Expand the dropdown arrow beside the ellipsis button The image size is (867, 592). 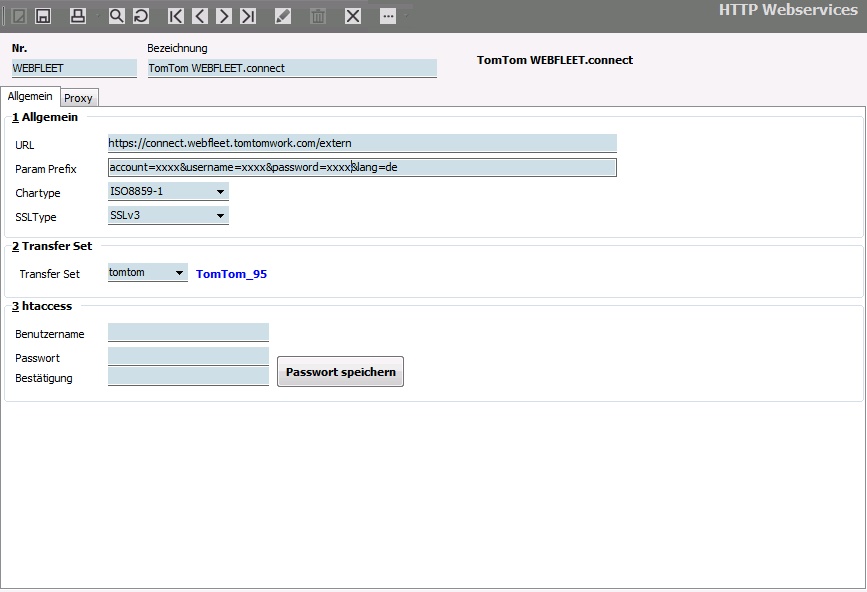pyautogui.click(x=407, y=16)
